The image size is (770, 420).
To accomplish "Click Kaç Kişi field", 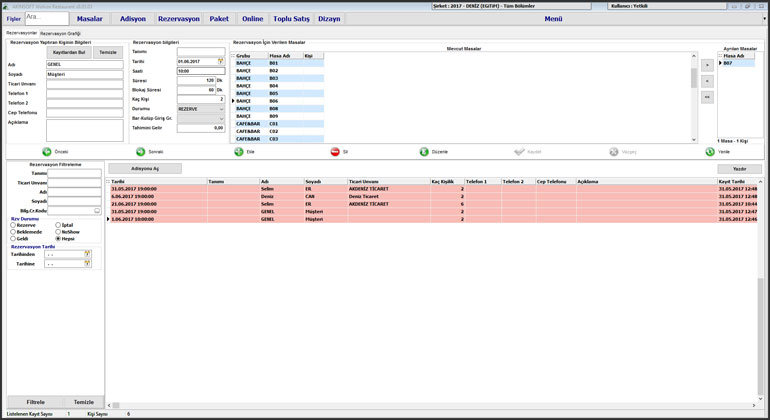I will coord(201,99).
